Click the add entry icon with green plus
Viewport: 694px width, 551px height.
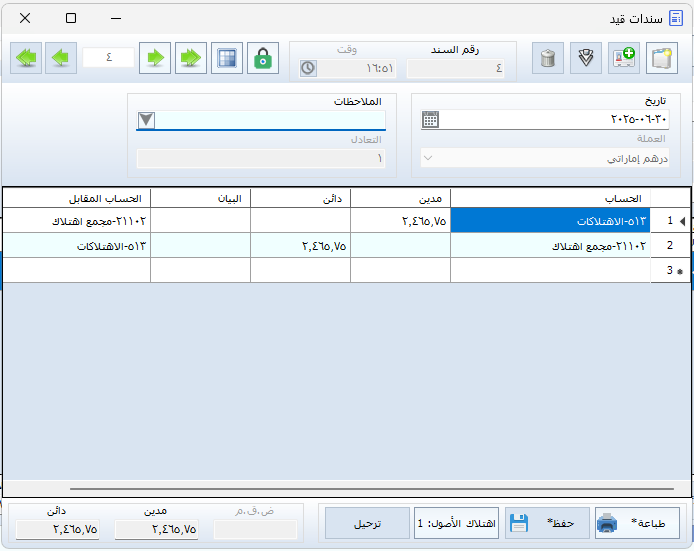[623, 58]
